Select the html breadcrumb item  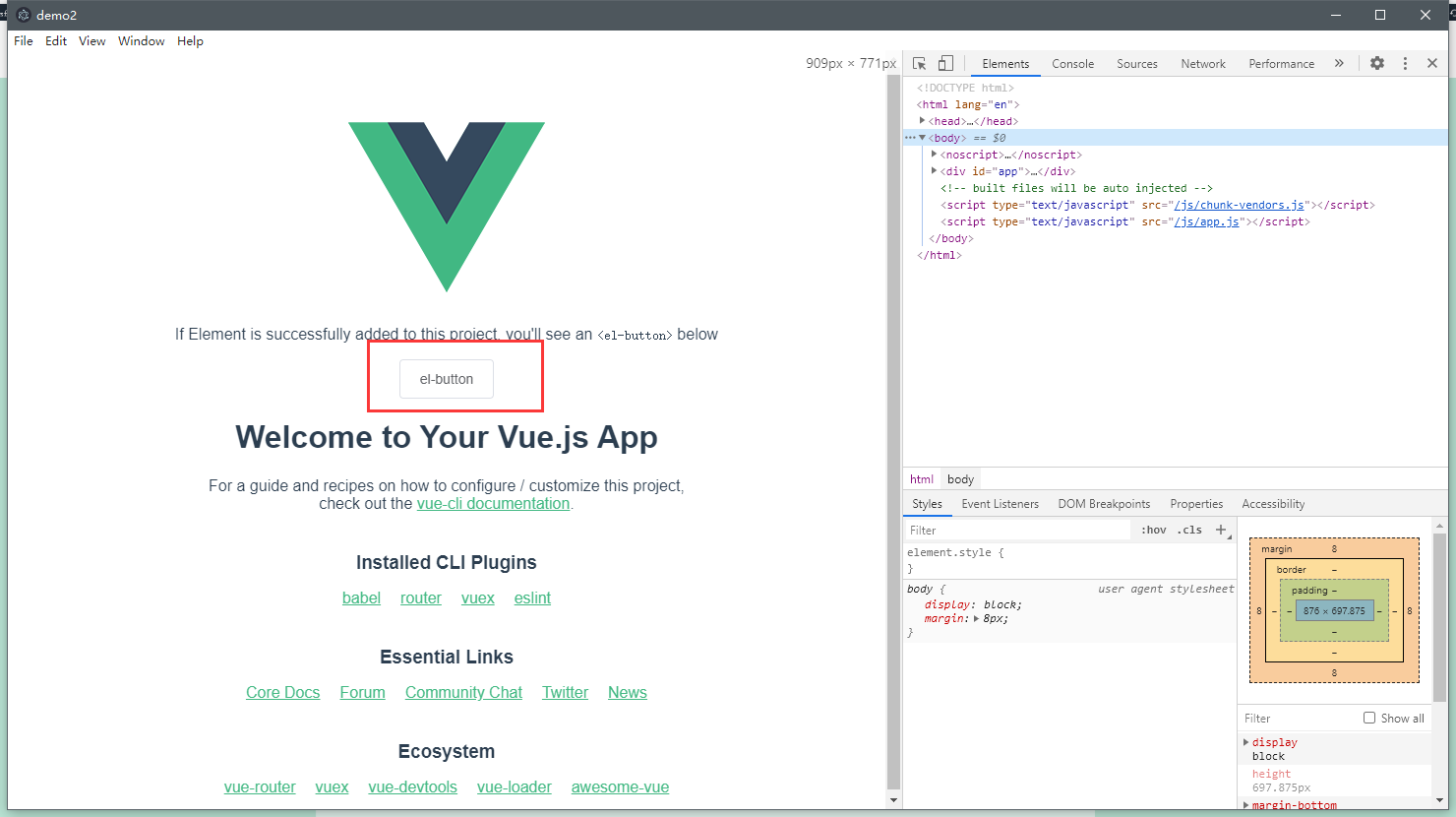(x=922, y=479)
